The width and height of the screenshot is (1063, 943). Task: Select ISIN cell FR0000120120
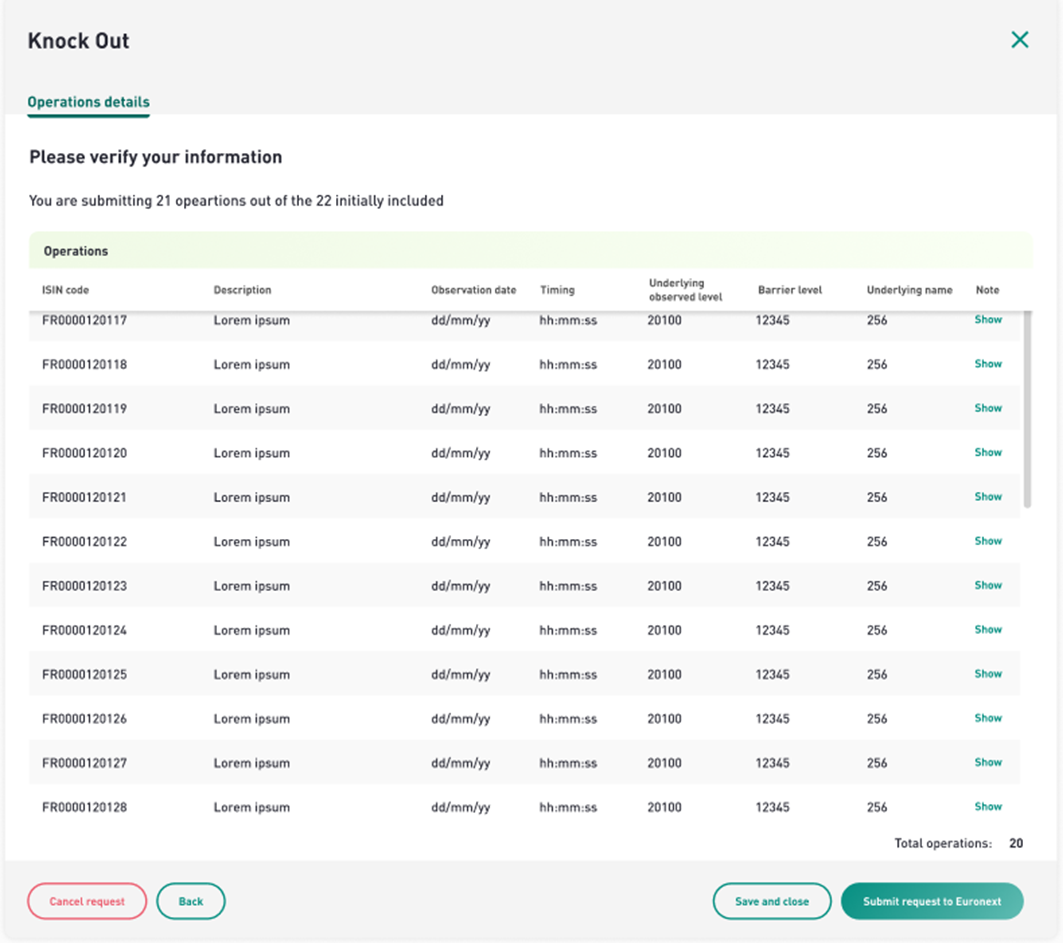(x=84, y=453)
